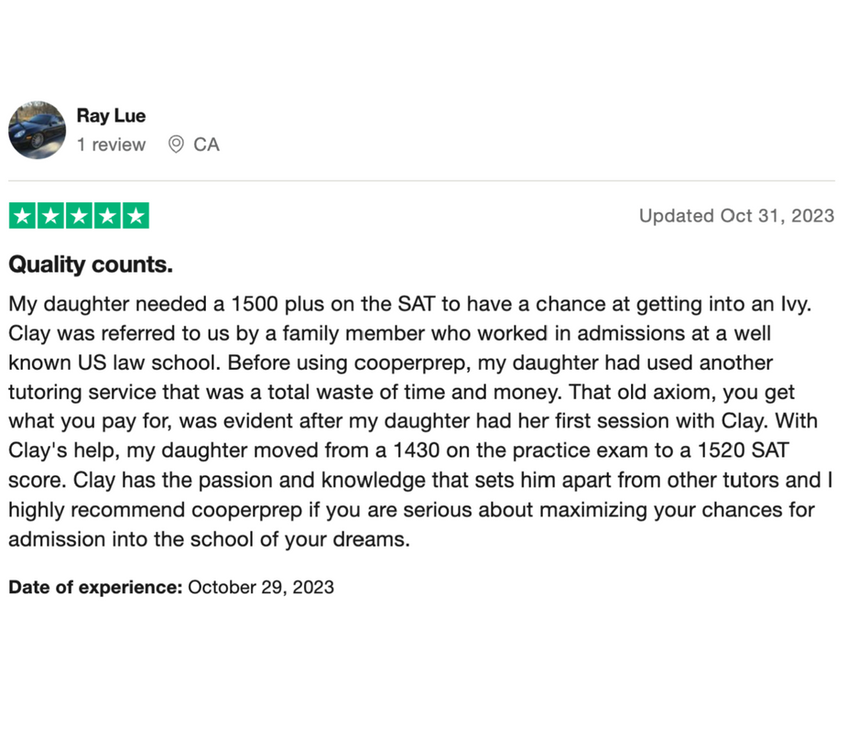Click the first green rating star
847x736 pixels.
[22, 216]
